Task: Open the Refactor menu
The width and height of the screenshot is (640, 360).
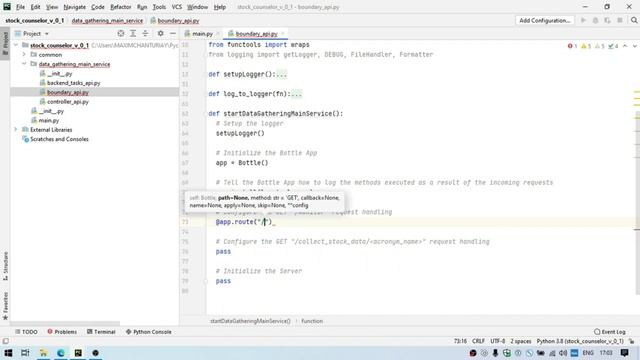Action: (x=121, y=7)
